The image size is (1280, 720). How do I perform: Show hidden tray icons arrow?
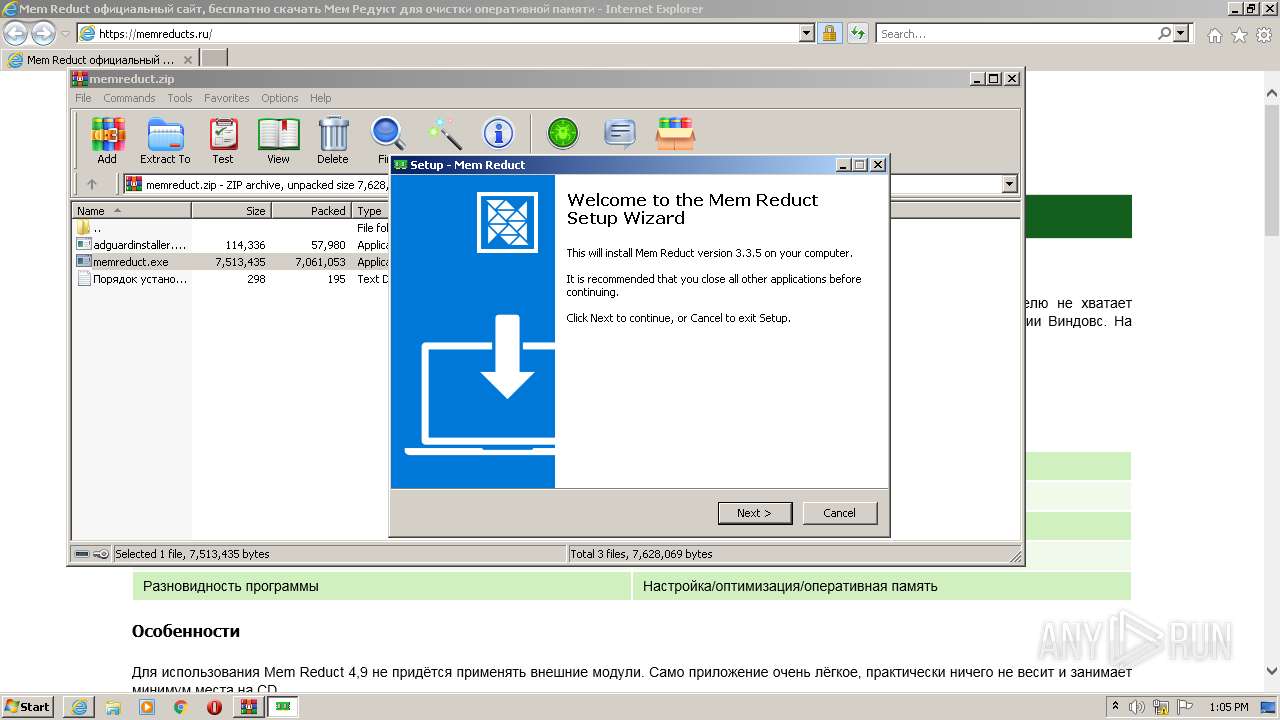pyautogui.click(x=1117, y=707)
